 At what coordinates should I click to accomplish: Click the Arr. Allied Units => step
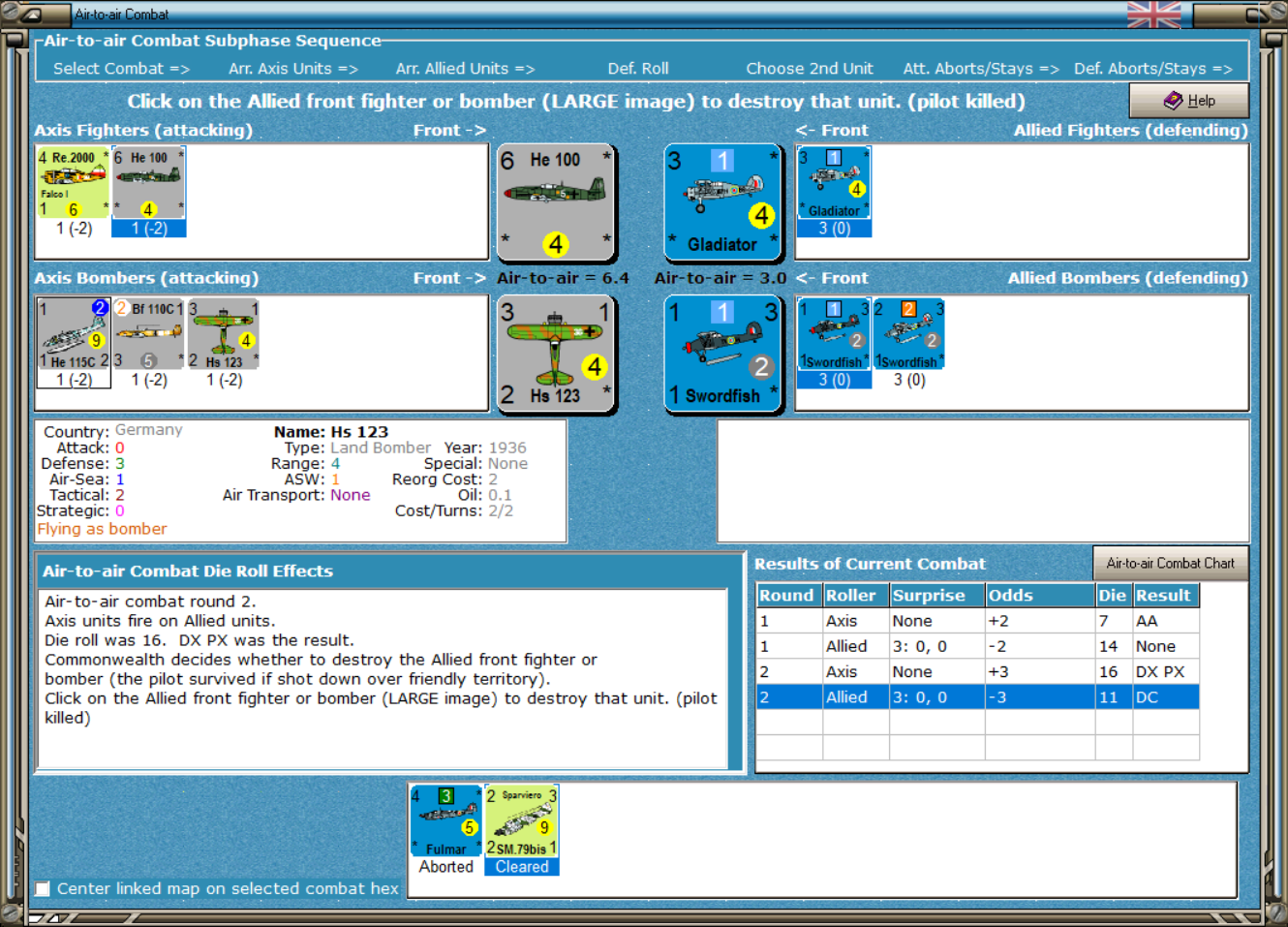pos(465,69)
